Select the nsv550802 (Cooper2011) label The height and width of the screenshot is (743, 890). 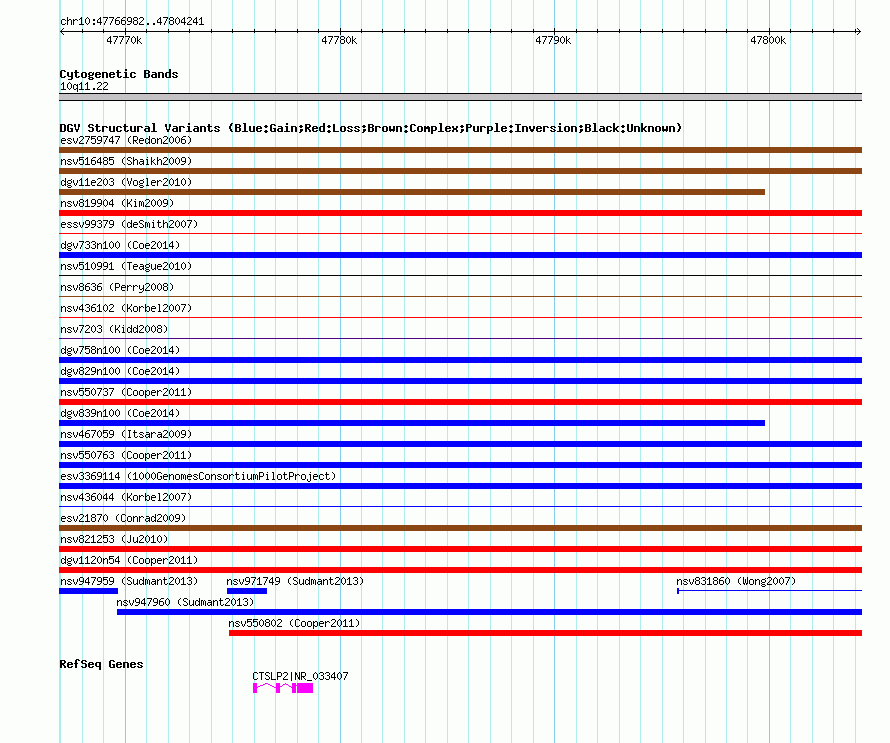point(294,623)
